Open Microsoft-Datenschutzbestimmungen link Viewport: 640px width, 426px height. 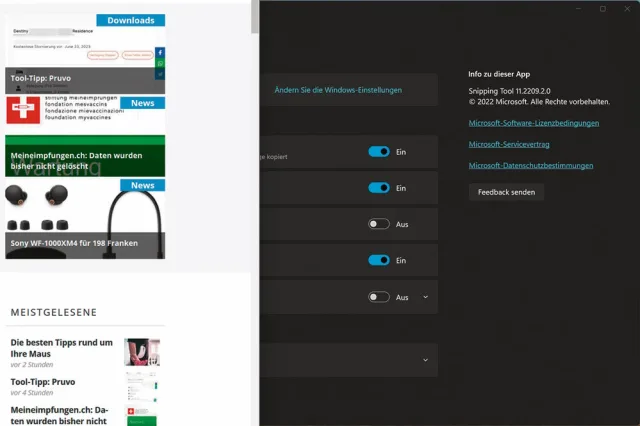531,166
